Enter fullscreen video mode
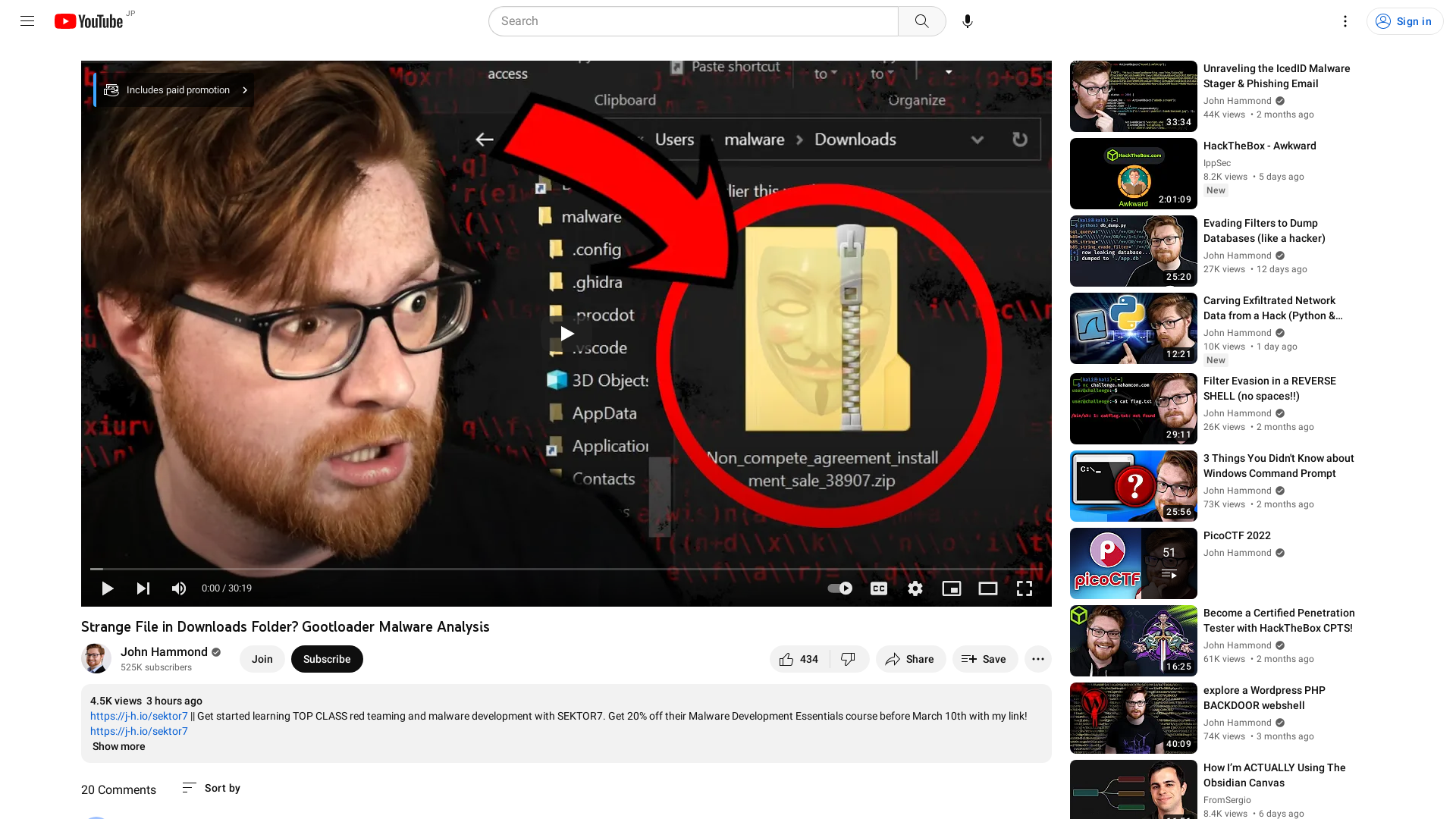 (1024, 588)
